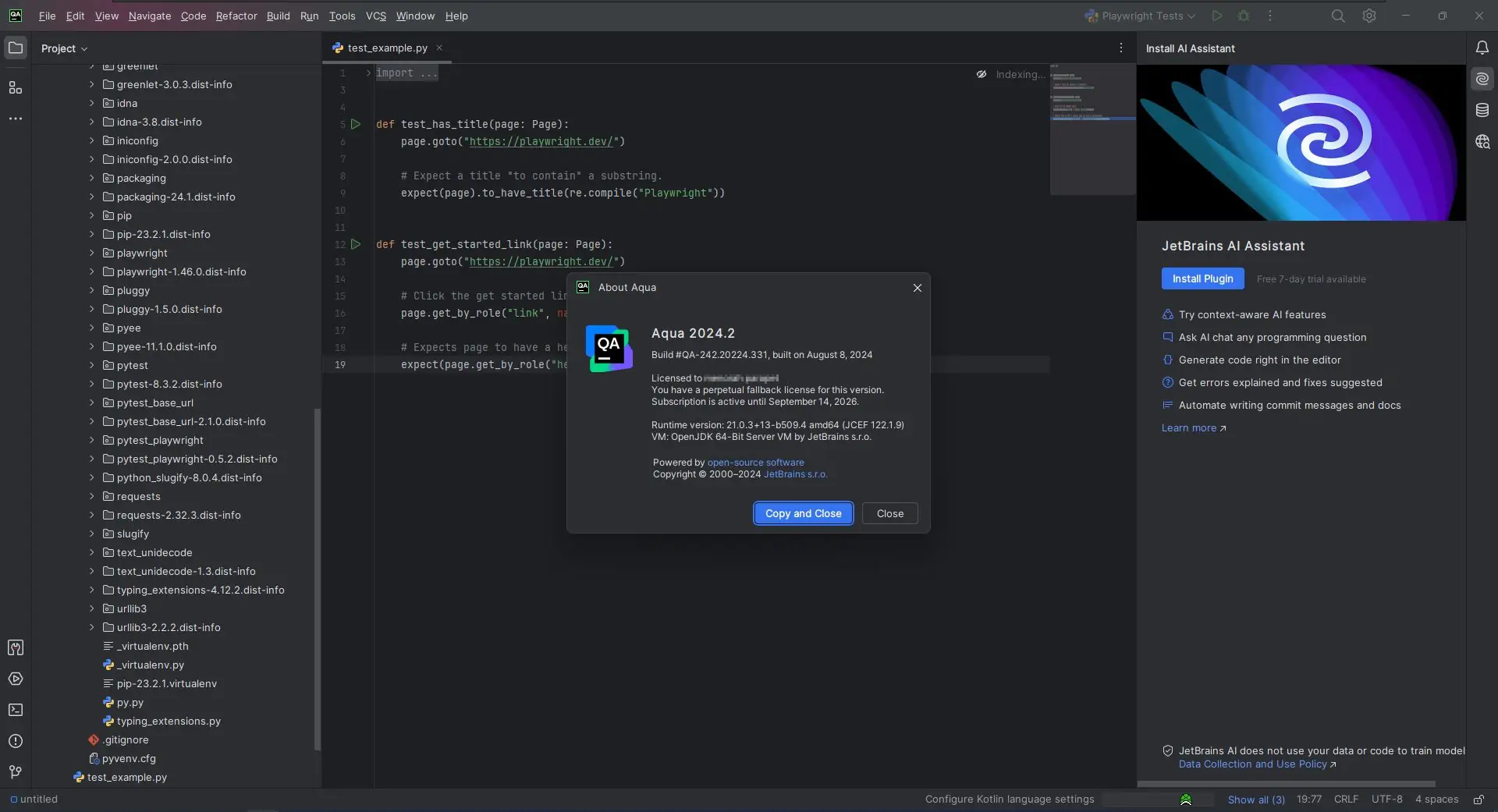Select test_example.py in the project tree
1498x812 pixels.
(x=126, y=777)
